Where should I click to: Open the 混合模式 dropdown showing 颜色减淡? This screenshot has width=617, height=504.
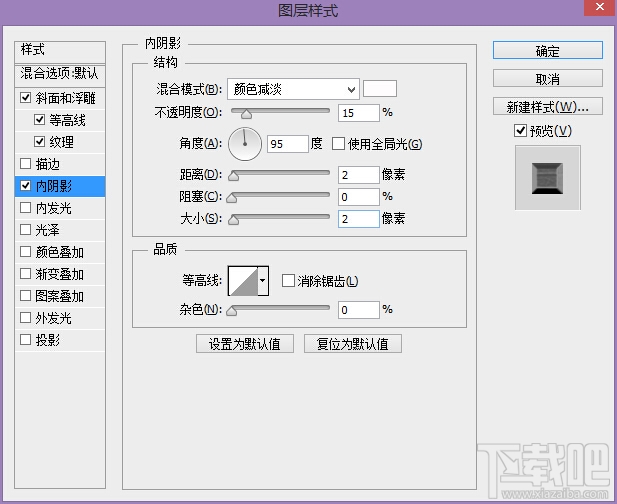click(x=293, y=89)
